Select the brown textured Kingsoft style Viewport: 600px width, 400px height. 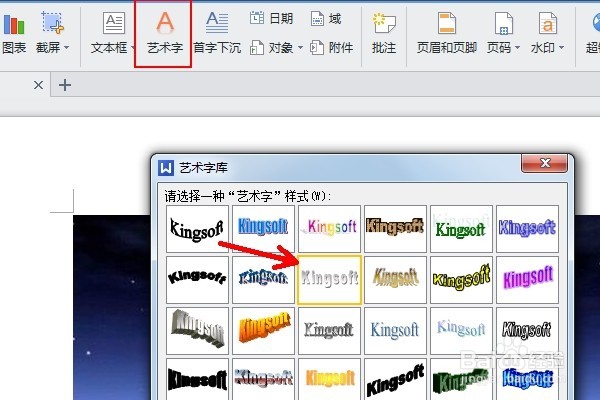(395, 229)
